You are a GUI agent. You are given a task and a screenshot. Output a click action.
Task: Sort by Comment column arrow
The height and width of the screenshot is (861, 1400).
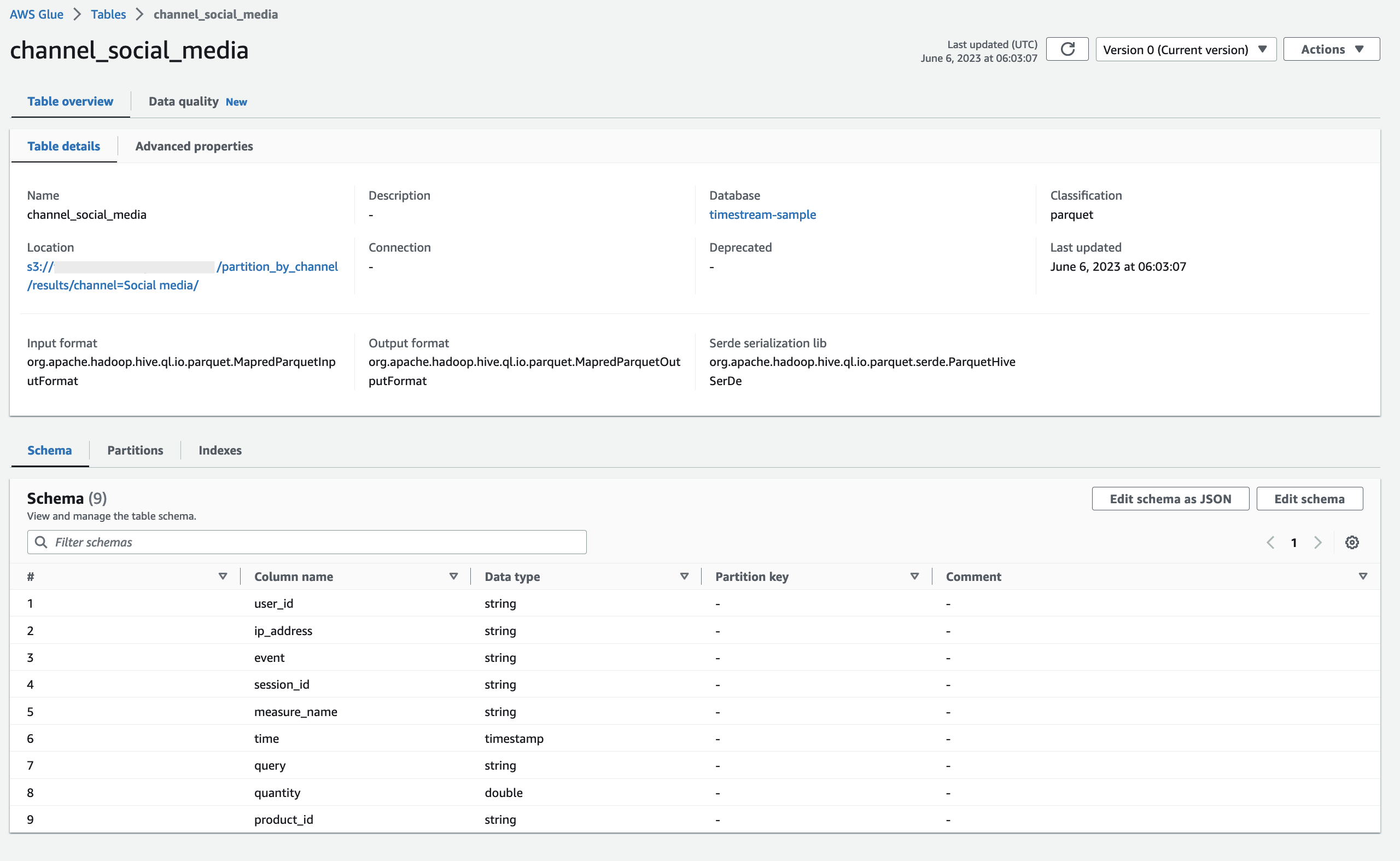(1362, 576)
